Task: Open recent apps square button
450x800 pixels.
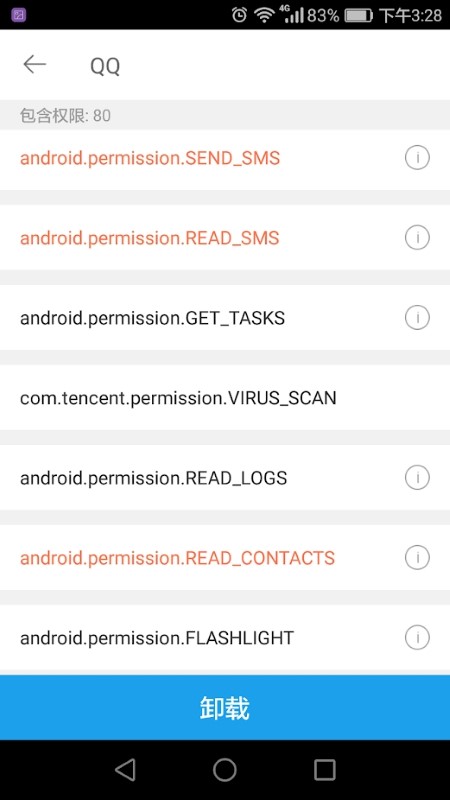Action: (324, 769)
